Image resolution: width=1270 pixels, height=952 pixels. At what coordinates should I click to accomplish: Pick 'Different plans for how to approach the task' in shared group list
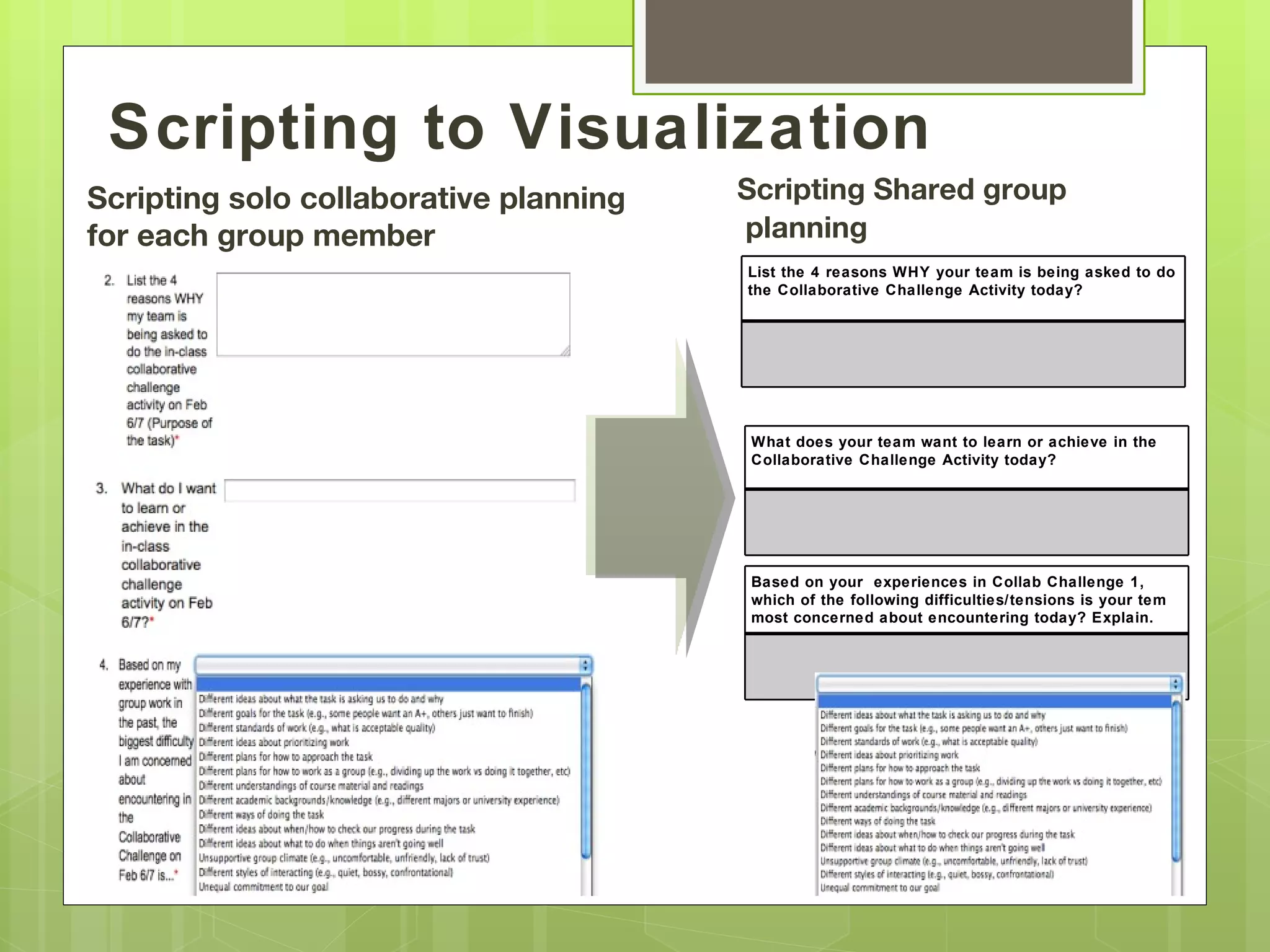pyautogui.click(x=900, y=768)
